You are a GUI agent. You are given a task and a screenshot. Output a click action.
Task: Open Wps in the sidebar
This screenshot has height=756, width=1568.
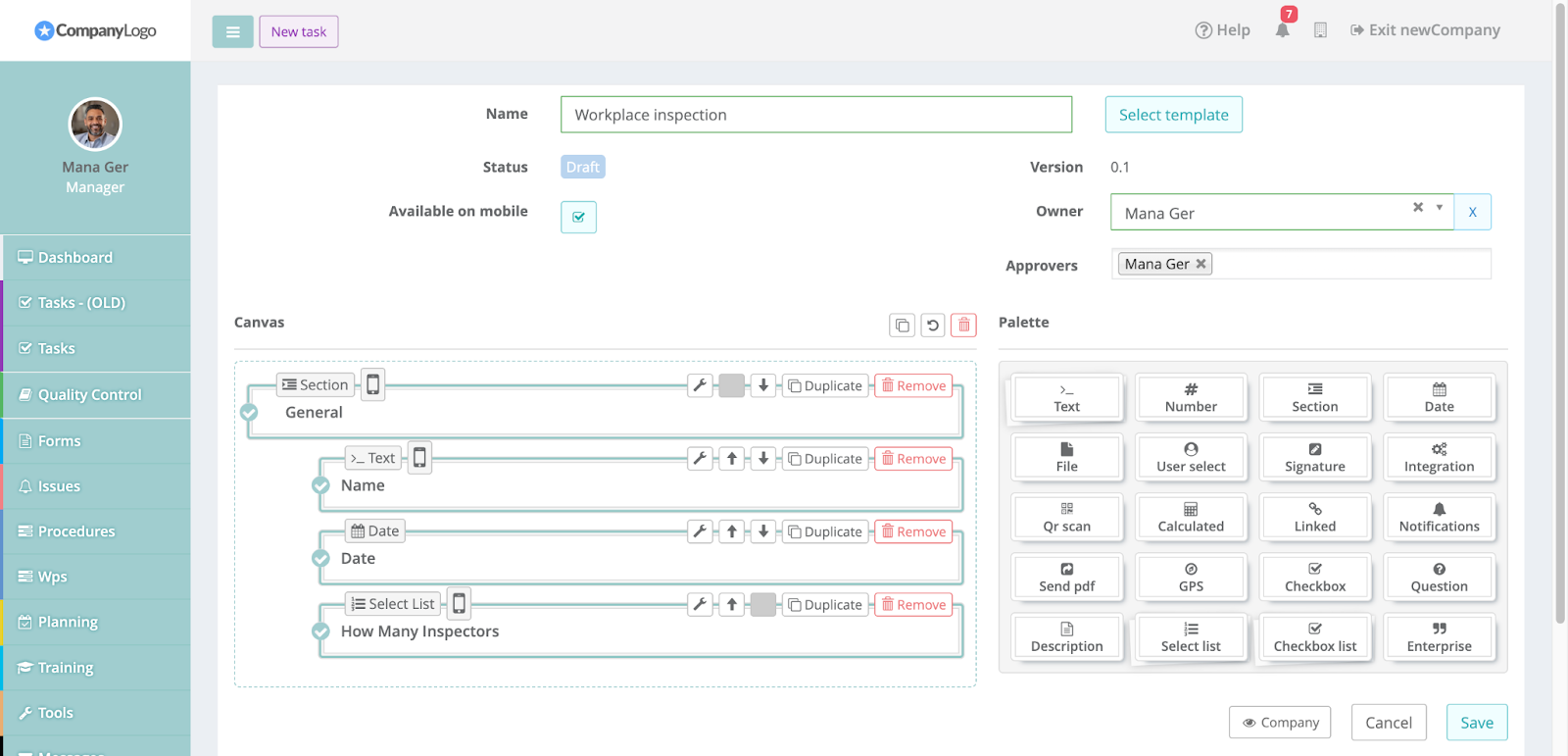[x=95, y=577]
